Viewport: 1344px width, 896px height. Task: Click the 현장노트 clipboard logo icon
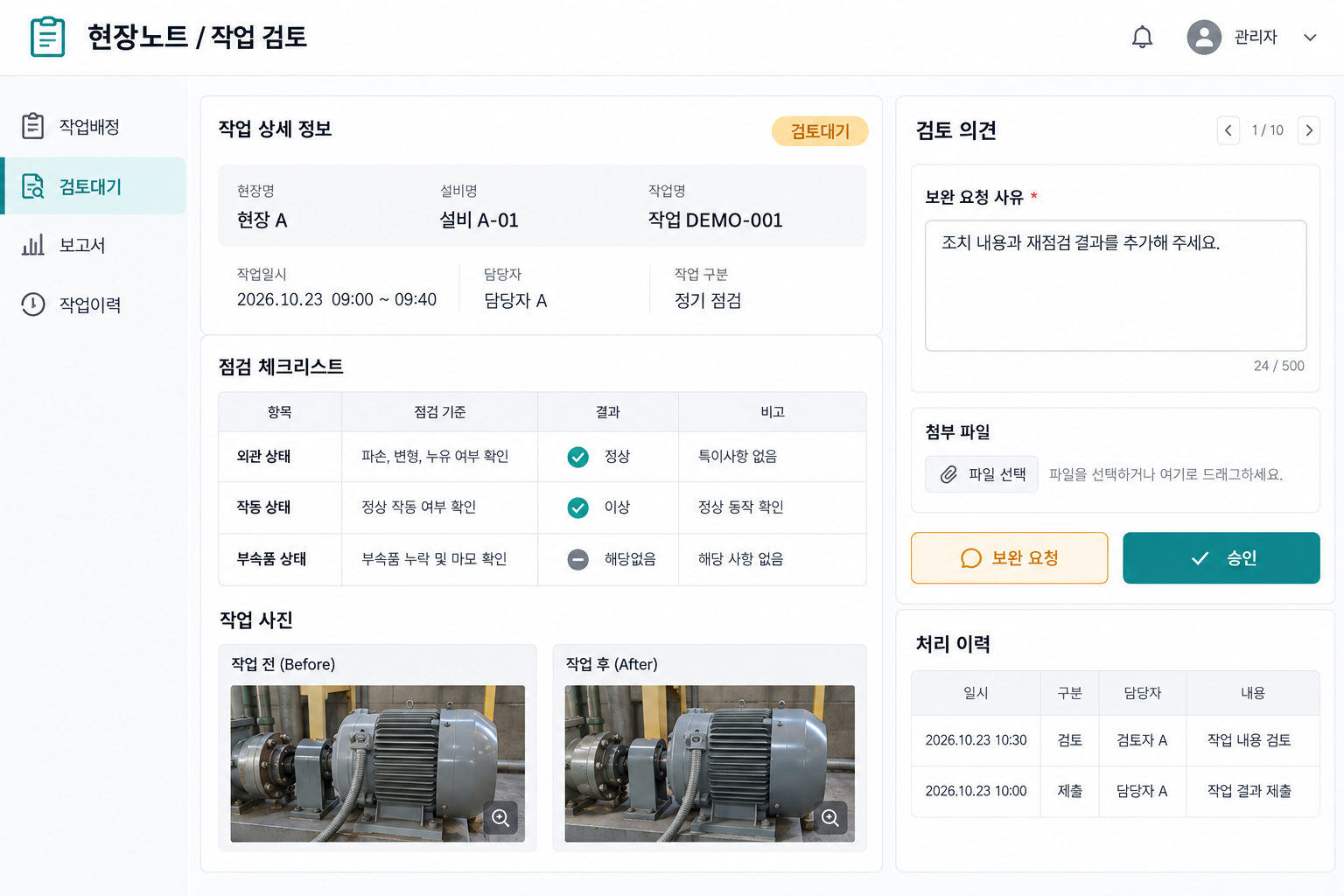pos(47,37)
